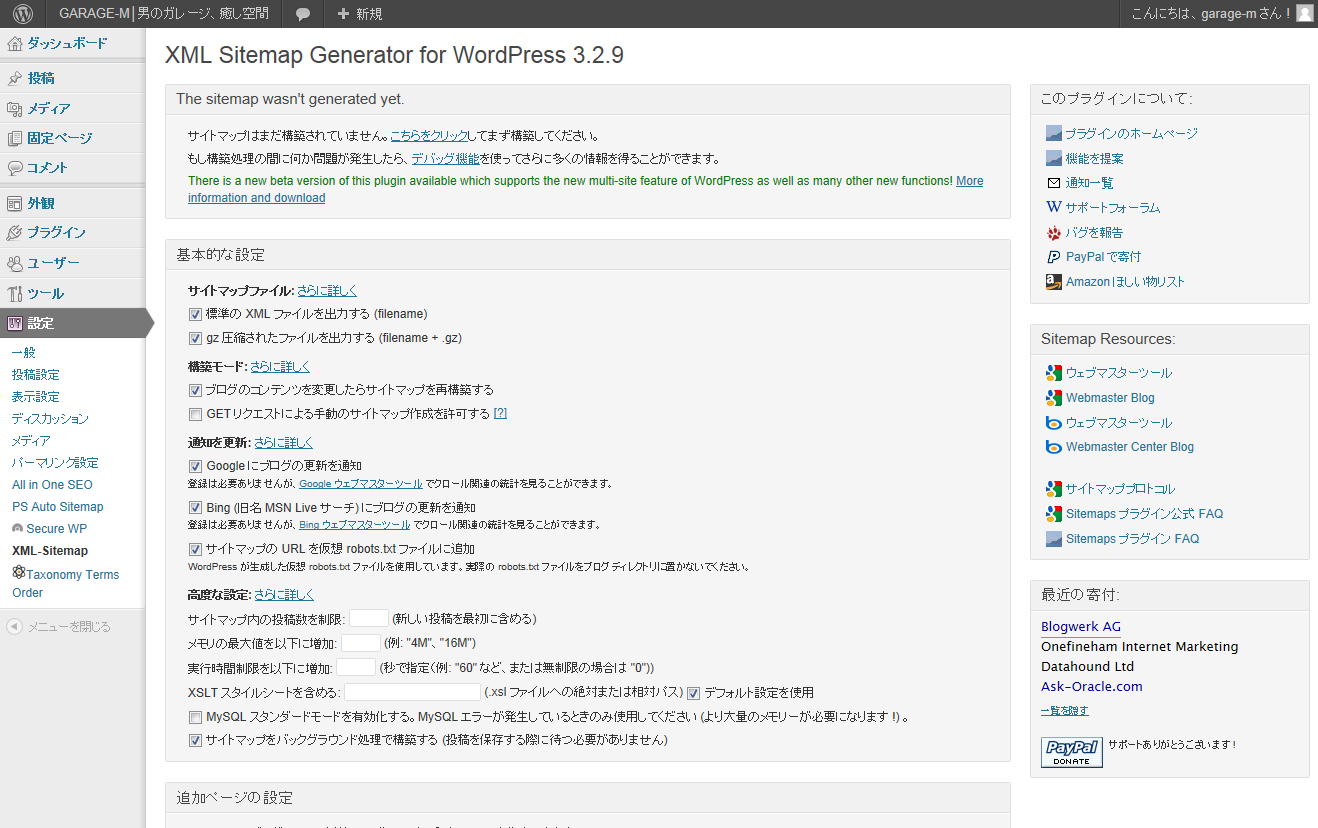This screenshot has width=1318, height=828.
Task: Open the comments bubble in admin bar
Action: (x=303, y=14)
